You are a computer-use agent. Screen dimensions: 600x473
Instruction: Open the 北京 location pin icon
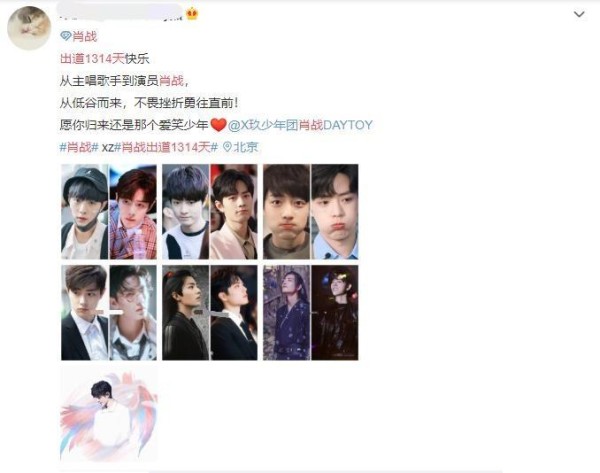click(227, 147)
